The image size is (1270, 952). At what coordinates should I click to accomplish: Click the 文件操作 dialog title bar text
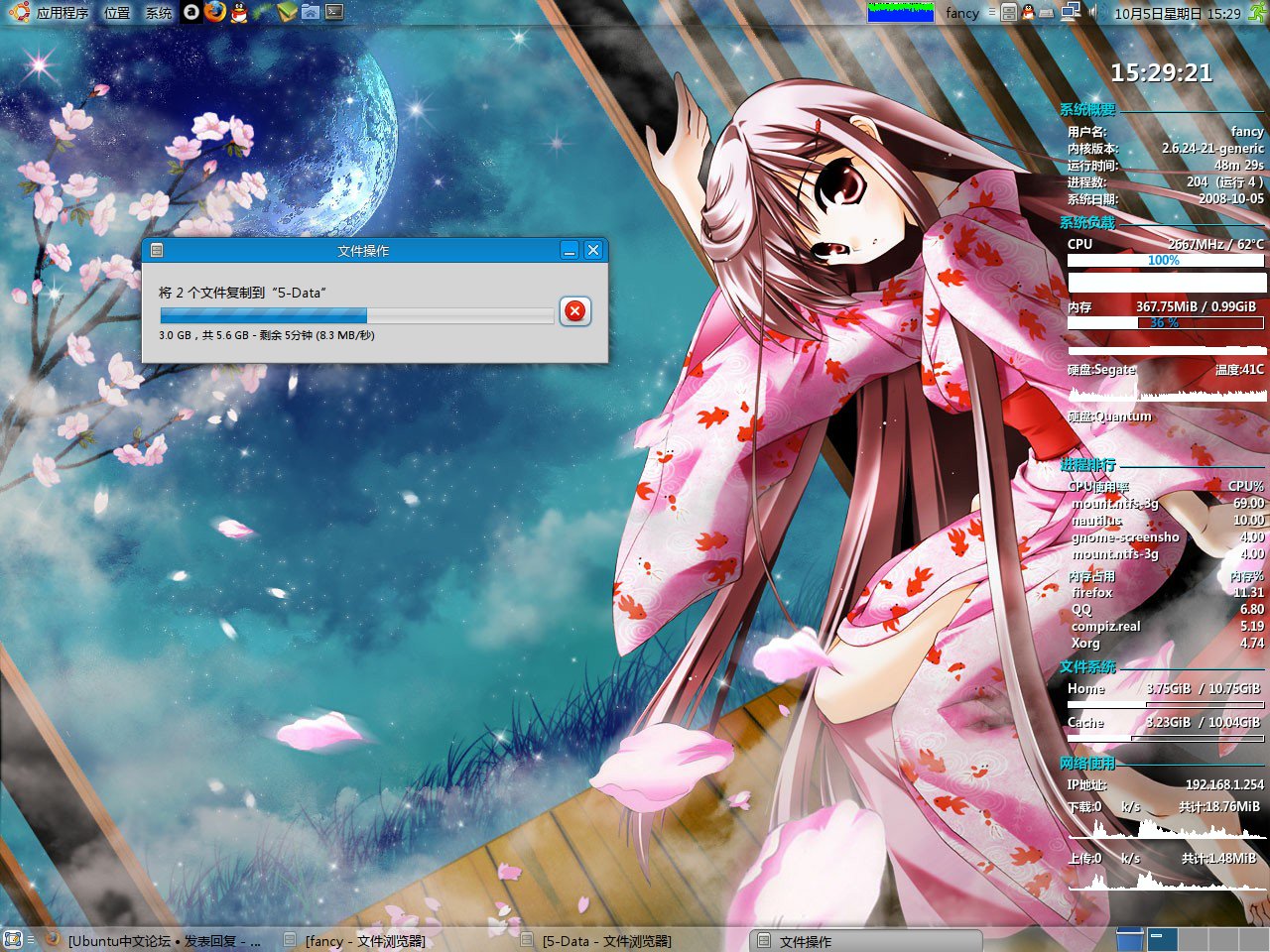click(x=363, y=250)
